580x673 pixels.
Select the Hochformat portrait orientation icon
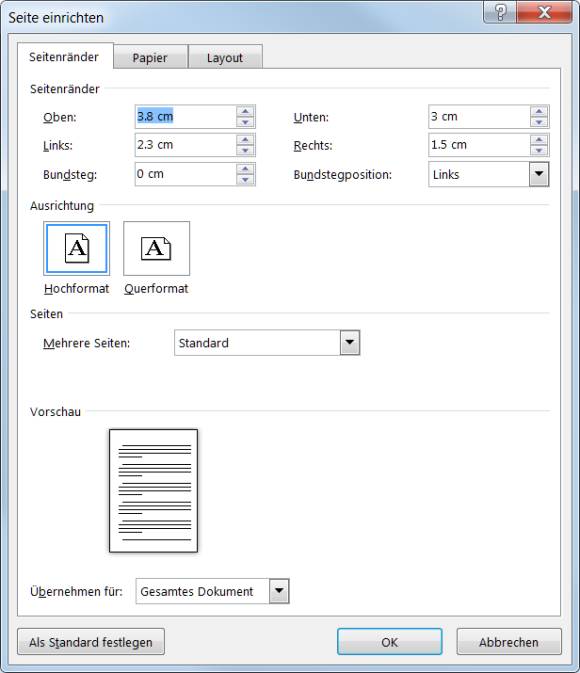tap(76, 249)
